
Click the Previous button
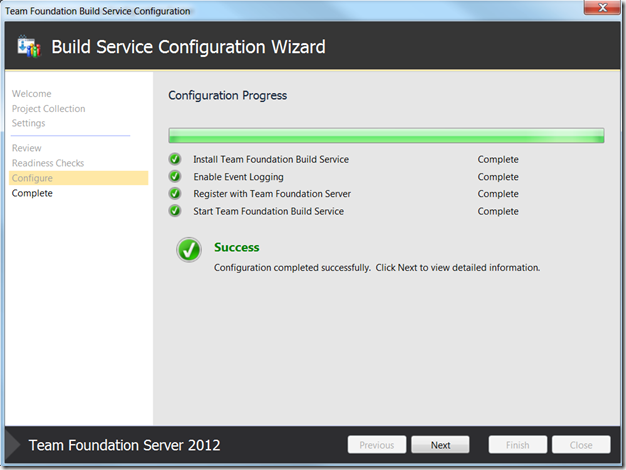pyautogui.click(x=376, y=445)
